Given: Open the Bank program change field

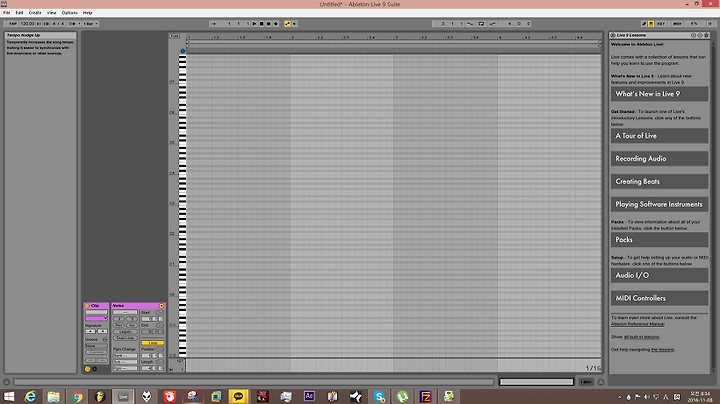Looking at the screenshot, I should (x=125, y=355).
